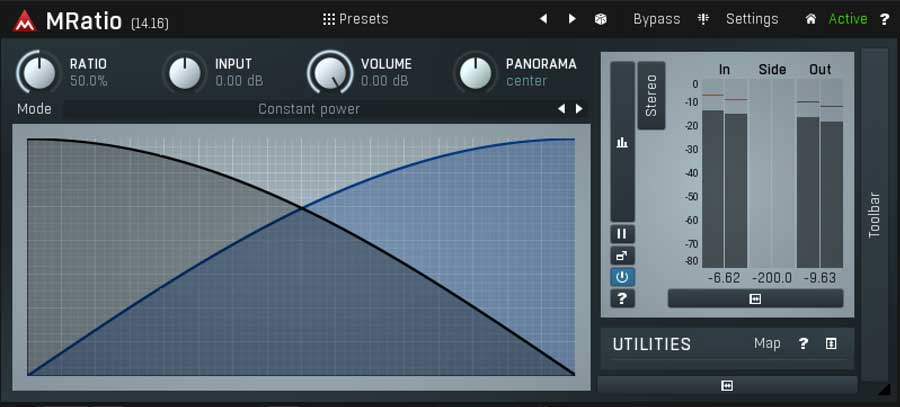Click the meter histogram icon button
Screen dimensions: 900x407
(x=622, y=142)
